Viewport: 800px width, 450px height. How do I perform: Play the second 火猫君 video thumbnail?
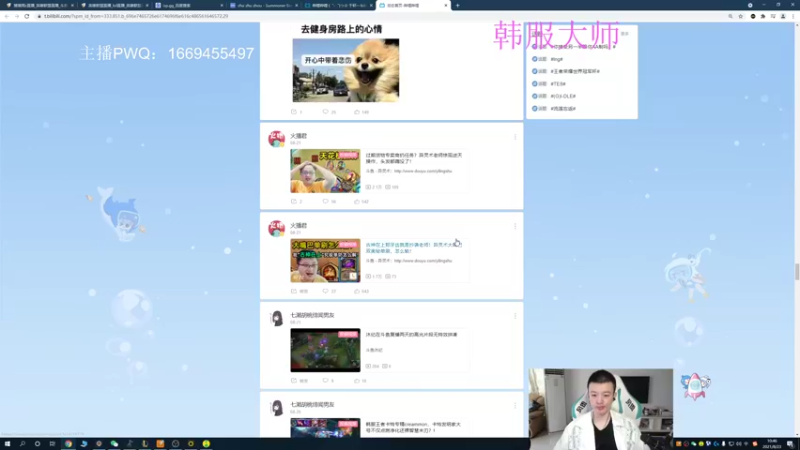pos(325,260)
